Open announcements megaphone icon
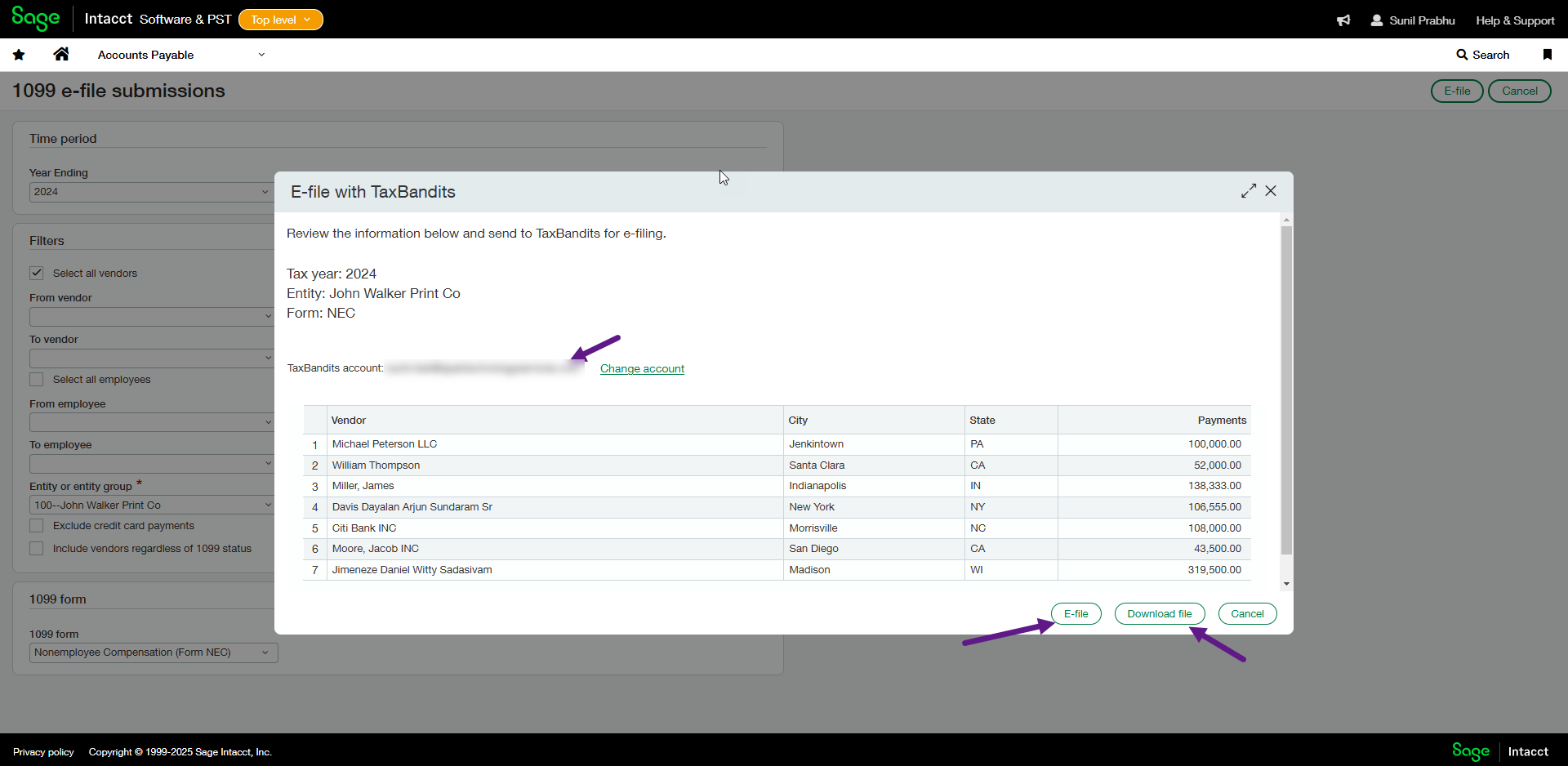1568x766 pixels. [1343, 20]
